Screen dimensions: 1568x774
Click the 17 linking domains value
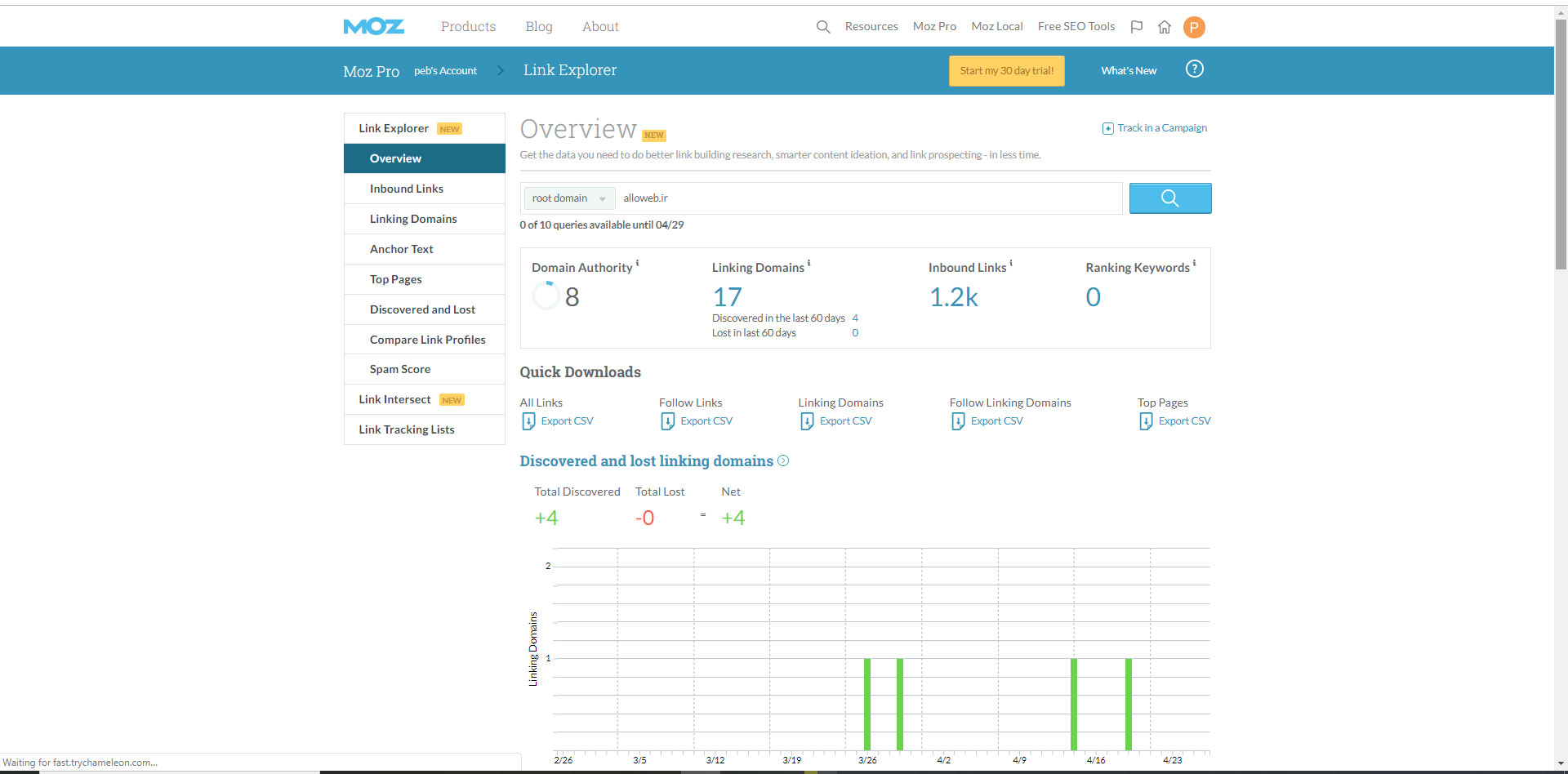(727, 297)
